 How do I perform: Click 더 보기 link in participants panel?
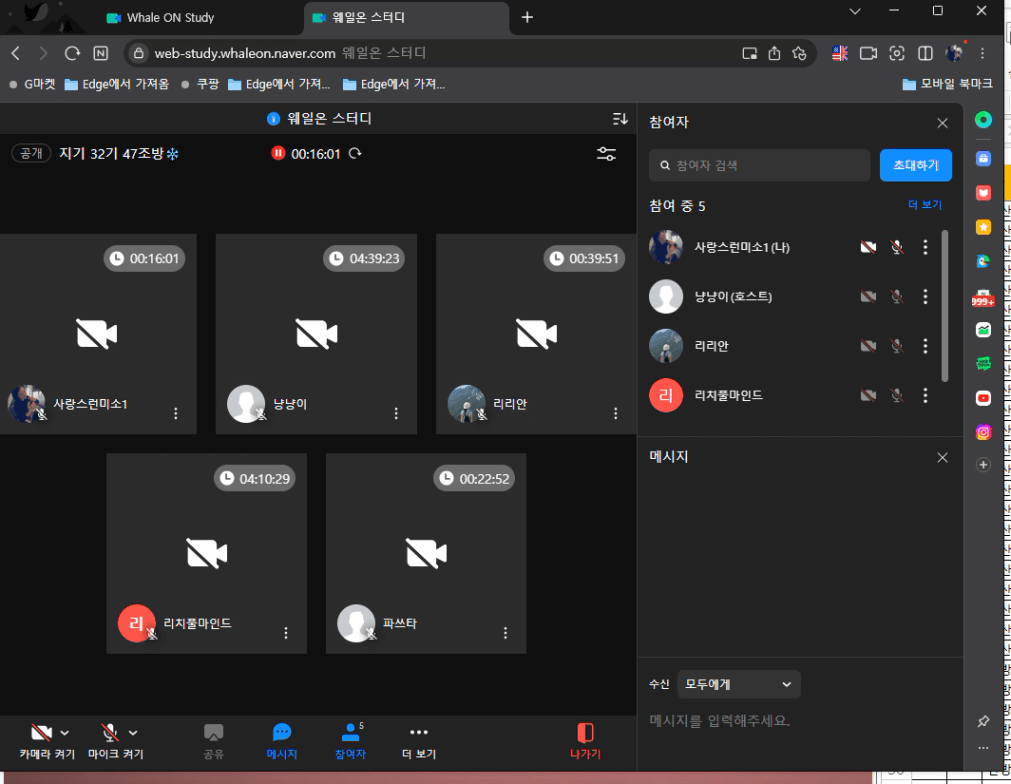coord(925,205)
